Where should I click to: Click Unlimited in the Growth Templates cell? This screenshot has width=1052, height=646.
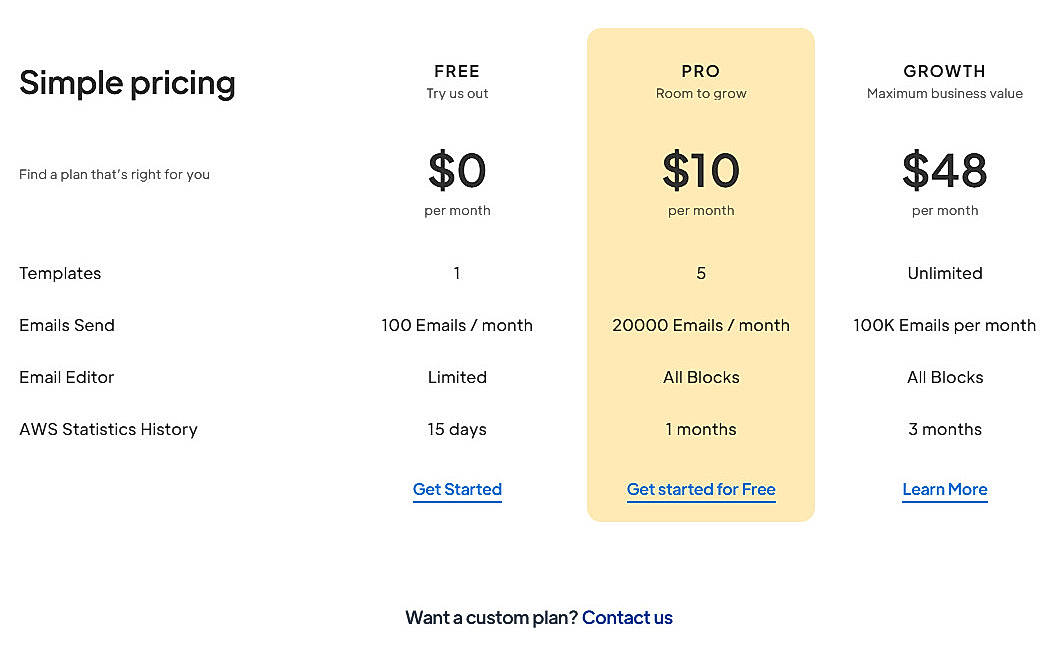(944, 273)
